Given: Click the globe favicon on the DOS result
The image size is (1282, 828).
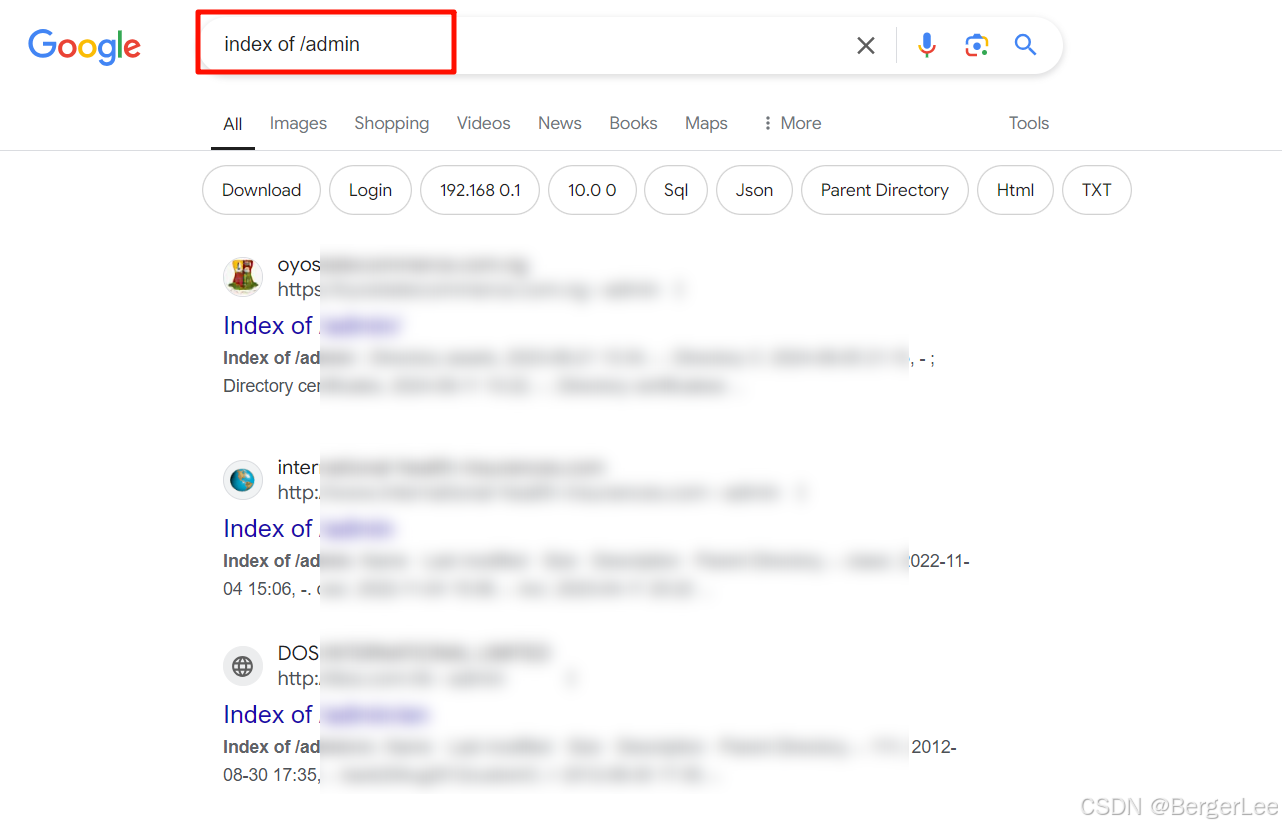Looking at the screenshot, I should coord(243,666).
